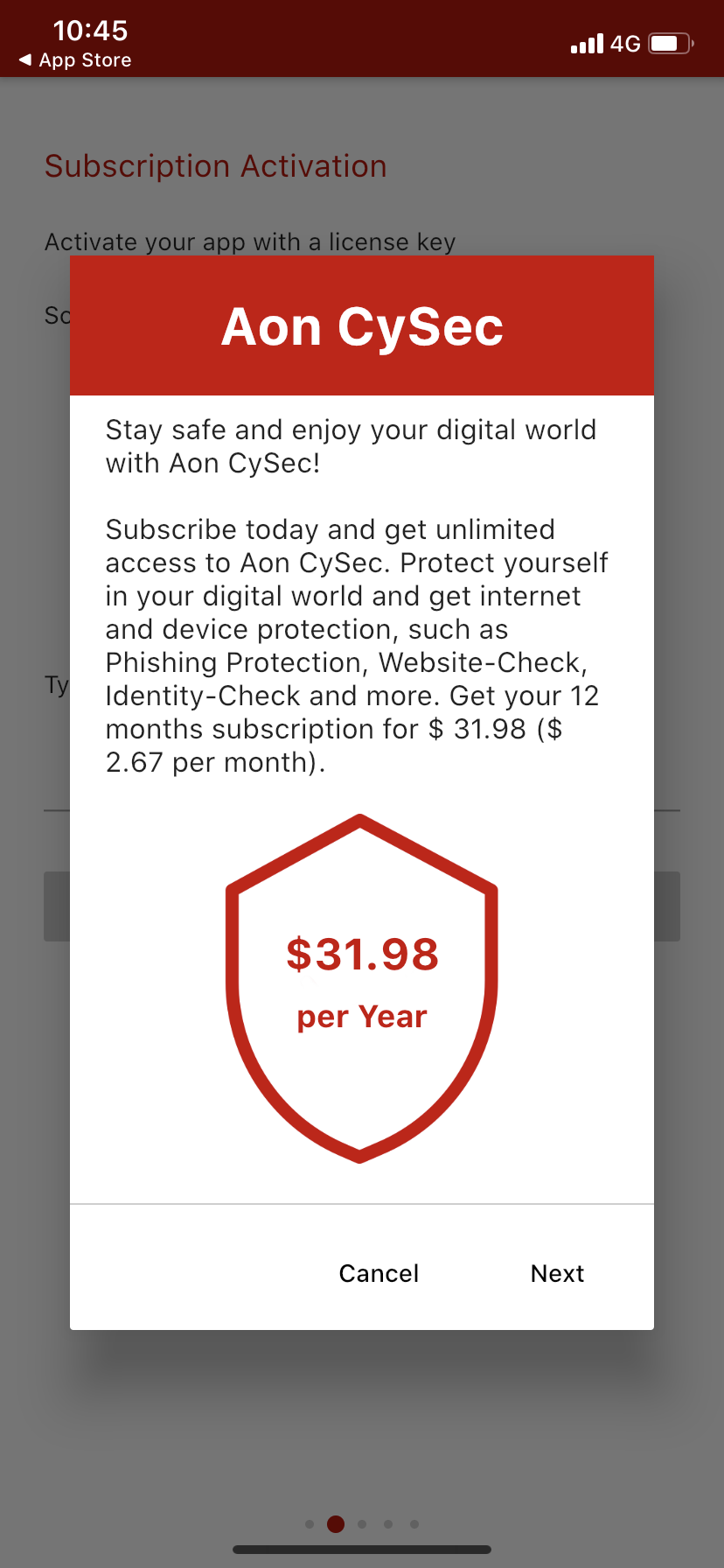Image resolution: width=724 pixels, height=1568 pixels.
Task: Go to the last page indicator dot
Action: pyautogui.click(x=414, y=1524)
